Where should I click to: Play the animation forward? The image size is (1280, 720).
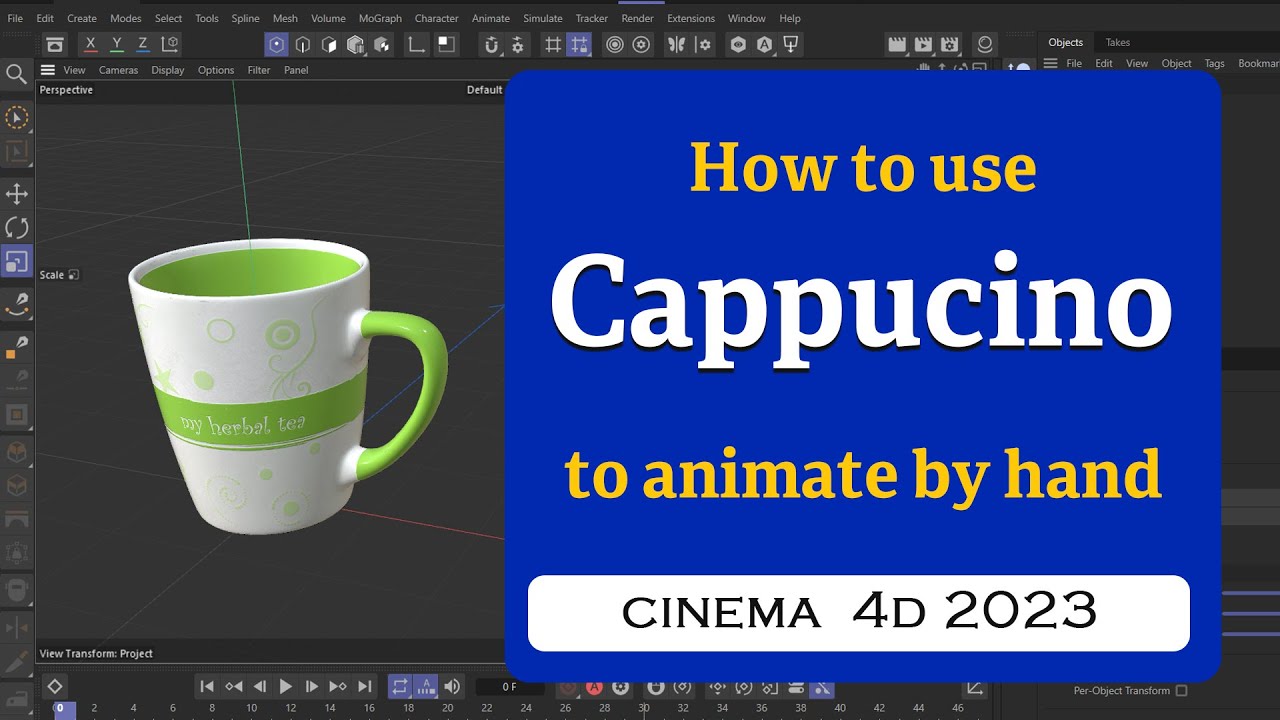[x=286, y=686]
